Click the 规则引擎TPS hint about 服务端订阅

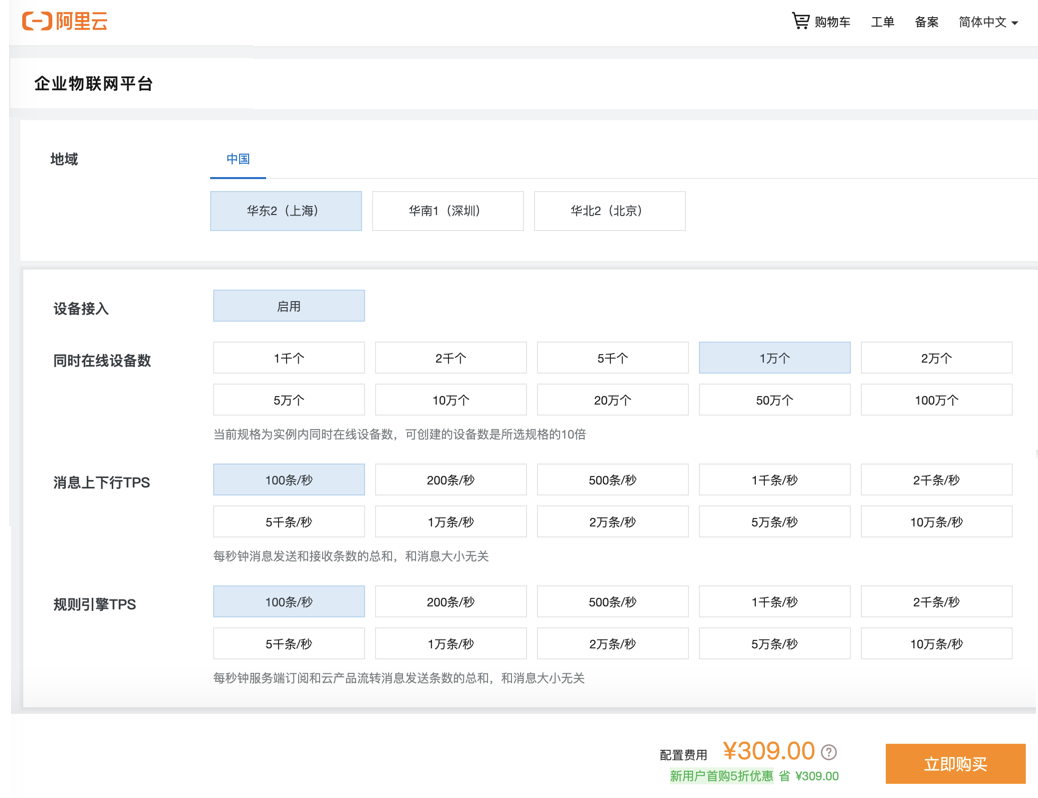click(x=399, y=678)
